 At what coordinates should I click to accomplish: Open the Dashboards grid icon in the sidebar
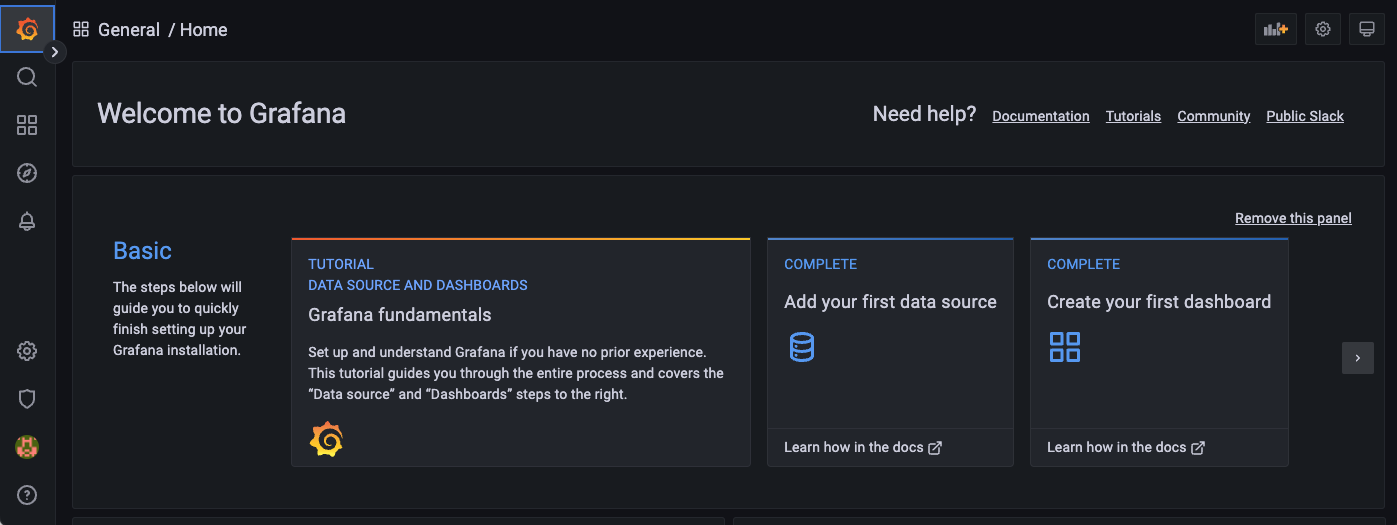27,125
